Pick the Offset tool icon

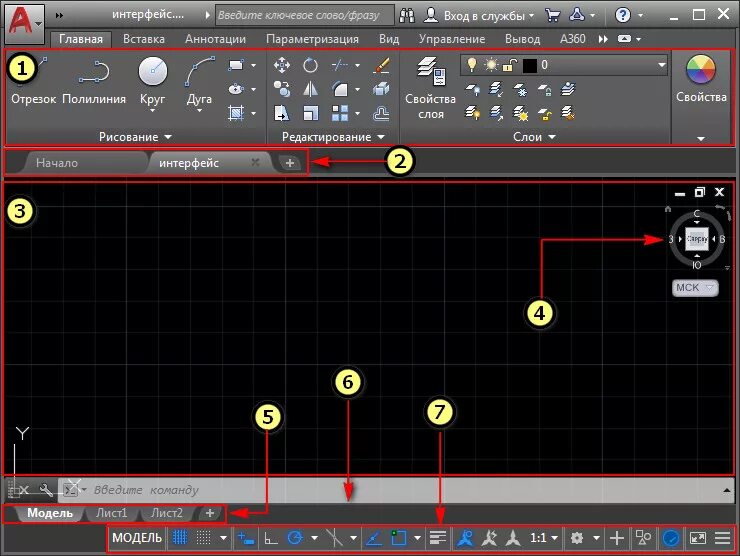click(381, 113)
